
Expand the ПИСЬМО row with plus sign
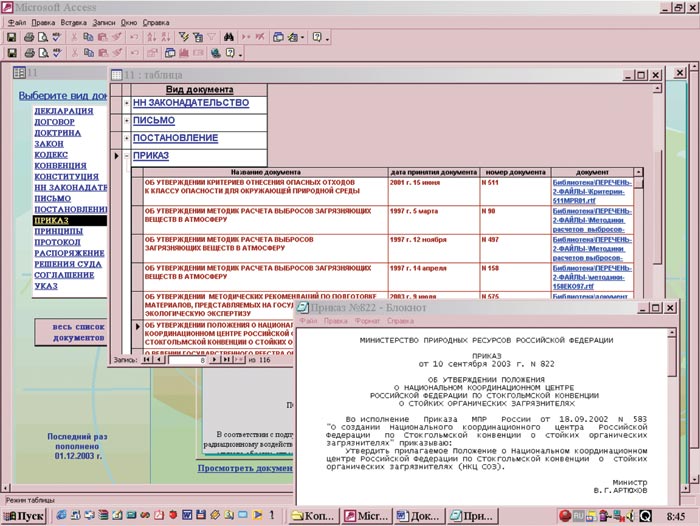(126, 121)
